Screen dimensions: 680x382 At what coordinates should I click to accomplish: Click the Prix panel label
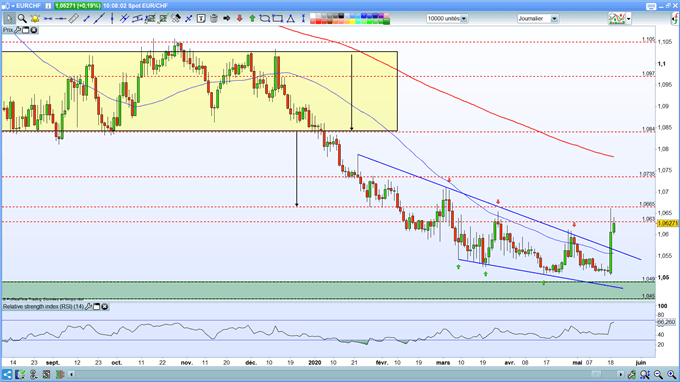(8, 30)
